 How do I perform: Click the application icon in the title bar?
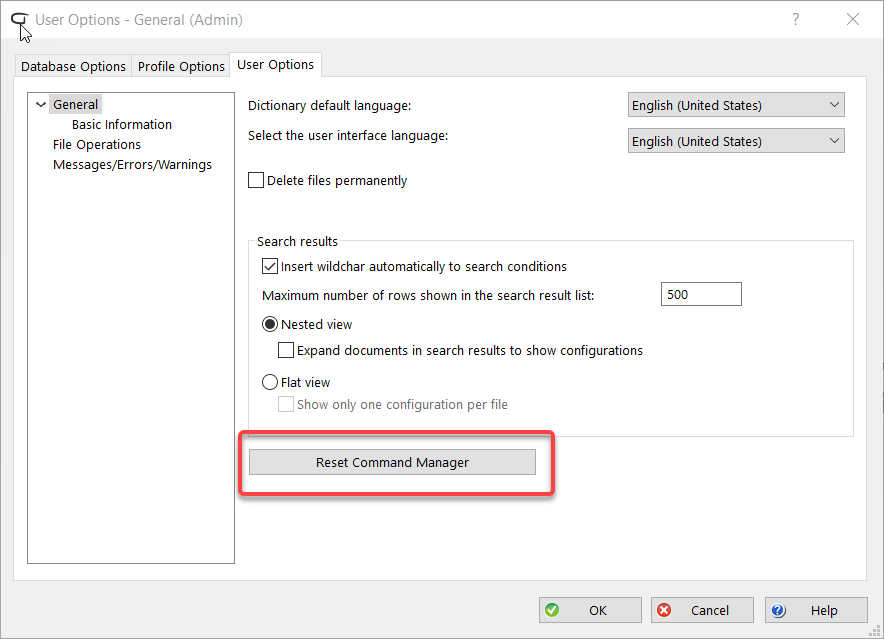tap(19, 20)
